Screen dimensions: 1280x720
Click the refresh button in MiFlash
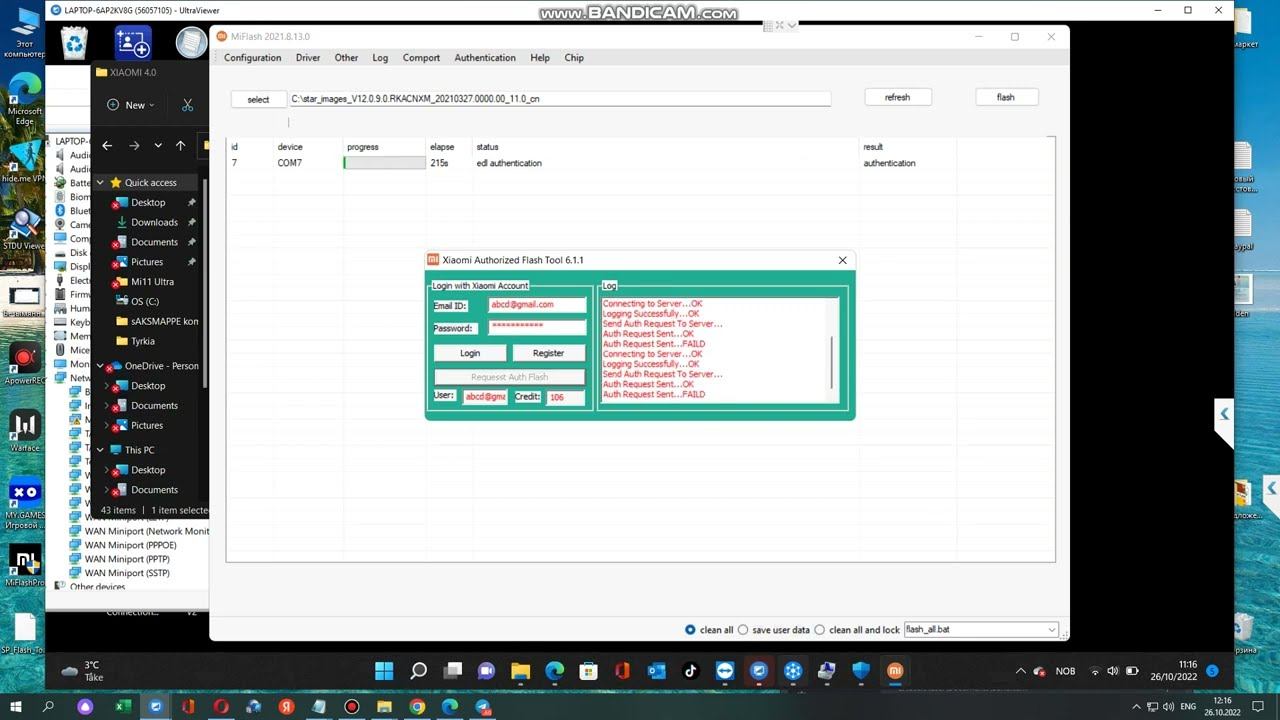898,97
